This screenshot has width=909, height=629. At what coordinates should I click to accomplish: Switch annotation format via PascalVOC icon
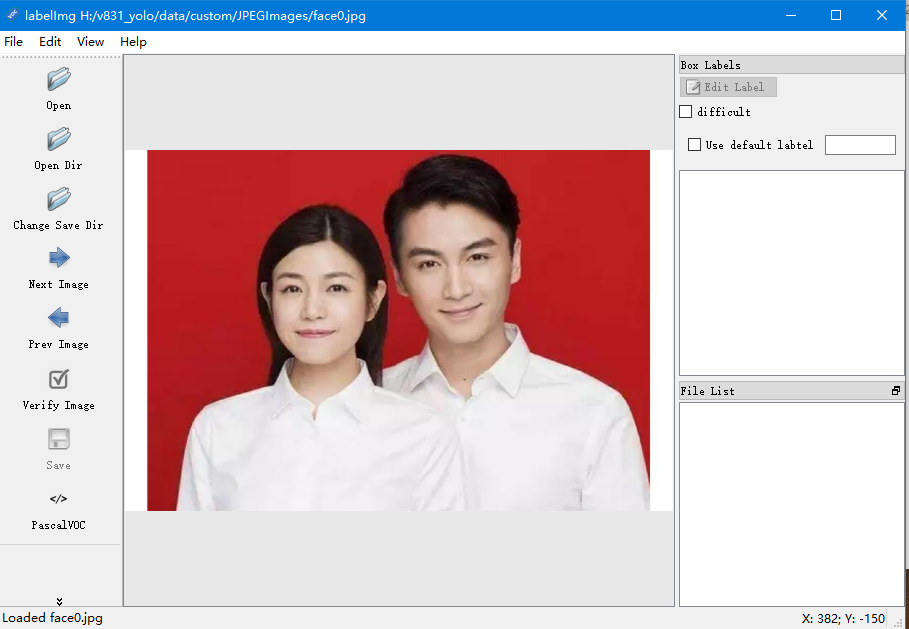(x=59, y=499)
